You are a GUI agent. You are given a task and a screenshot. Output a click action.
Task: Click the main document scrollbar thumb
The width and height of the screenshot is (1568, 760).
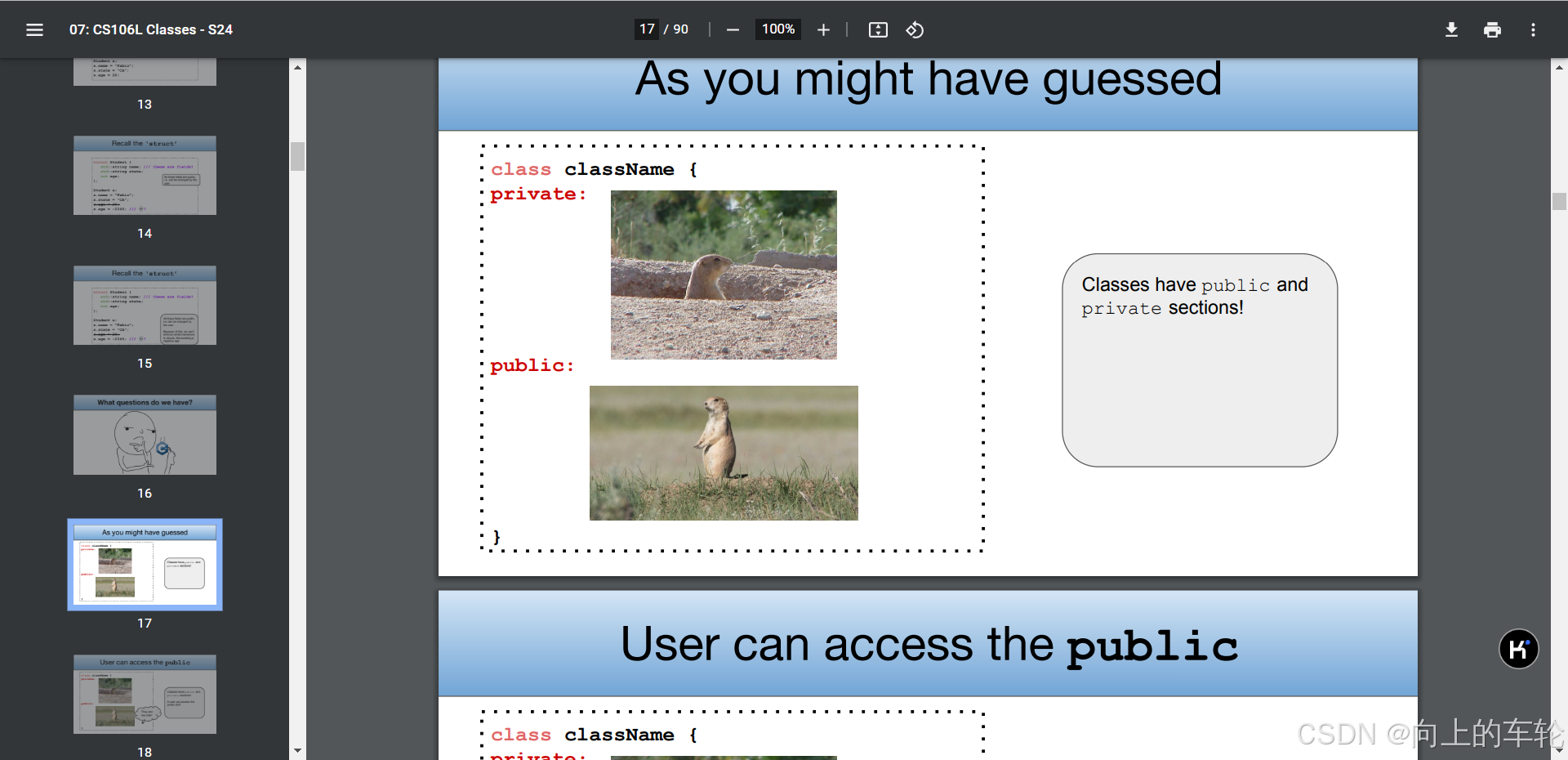(x=1559, y=201)
